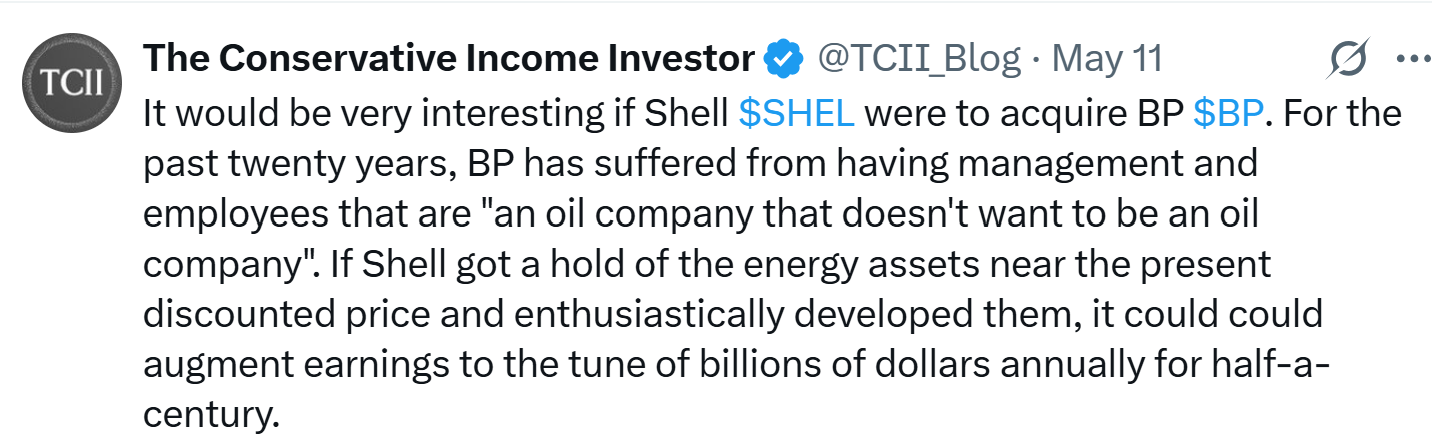Viewport: 1432px width, 445px height.
Task: Open The Conservative Income Investor profile name
Action: tap(449, 60)
